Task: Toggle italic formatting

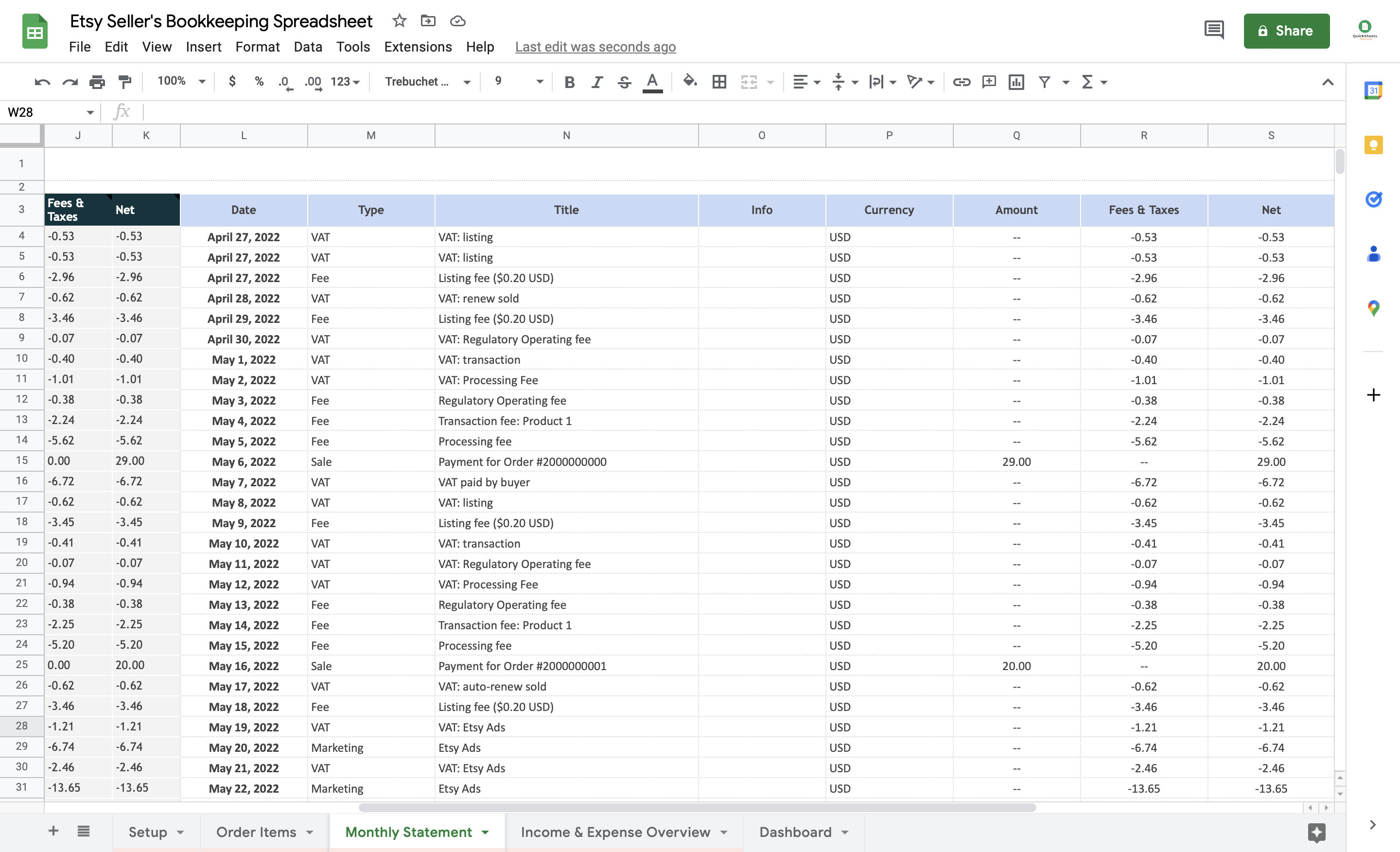Action: pyautogui.click(x=596, y=82)
